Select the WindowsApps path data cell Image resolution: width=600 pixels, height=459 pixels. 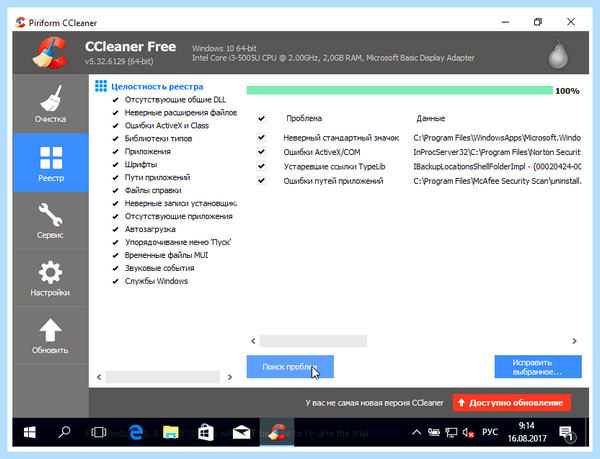pos(497,137)
